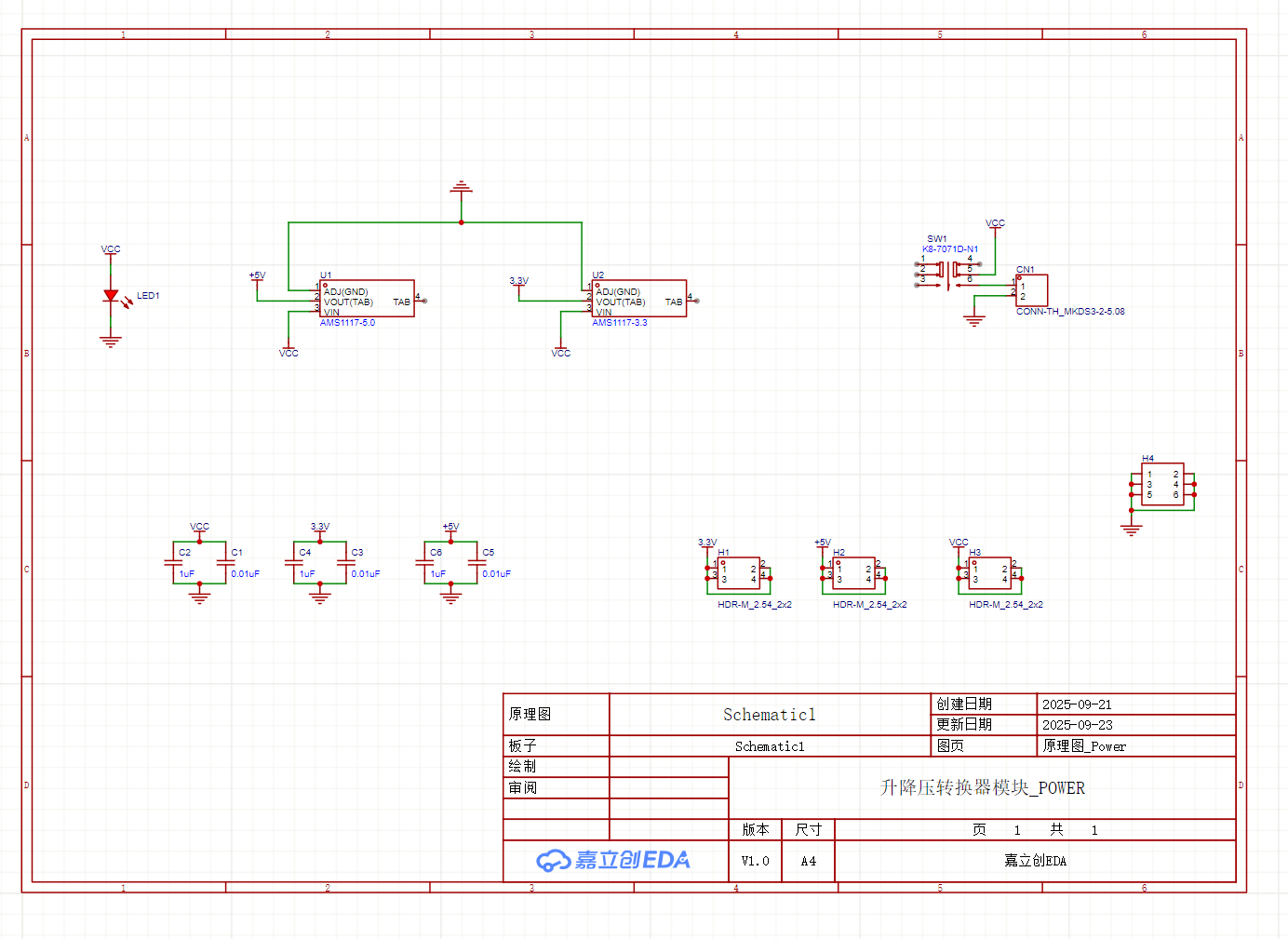The height and width of the screenshot is (939, 1288).
Task: Click capacitor C3 symbol
Action: coord(346,563)
